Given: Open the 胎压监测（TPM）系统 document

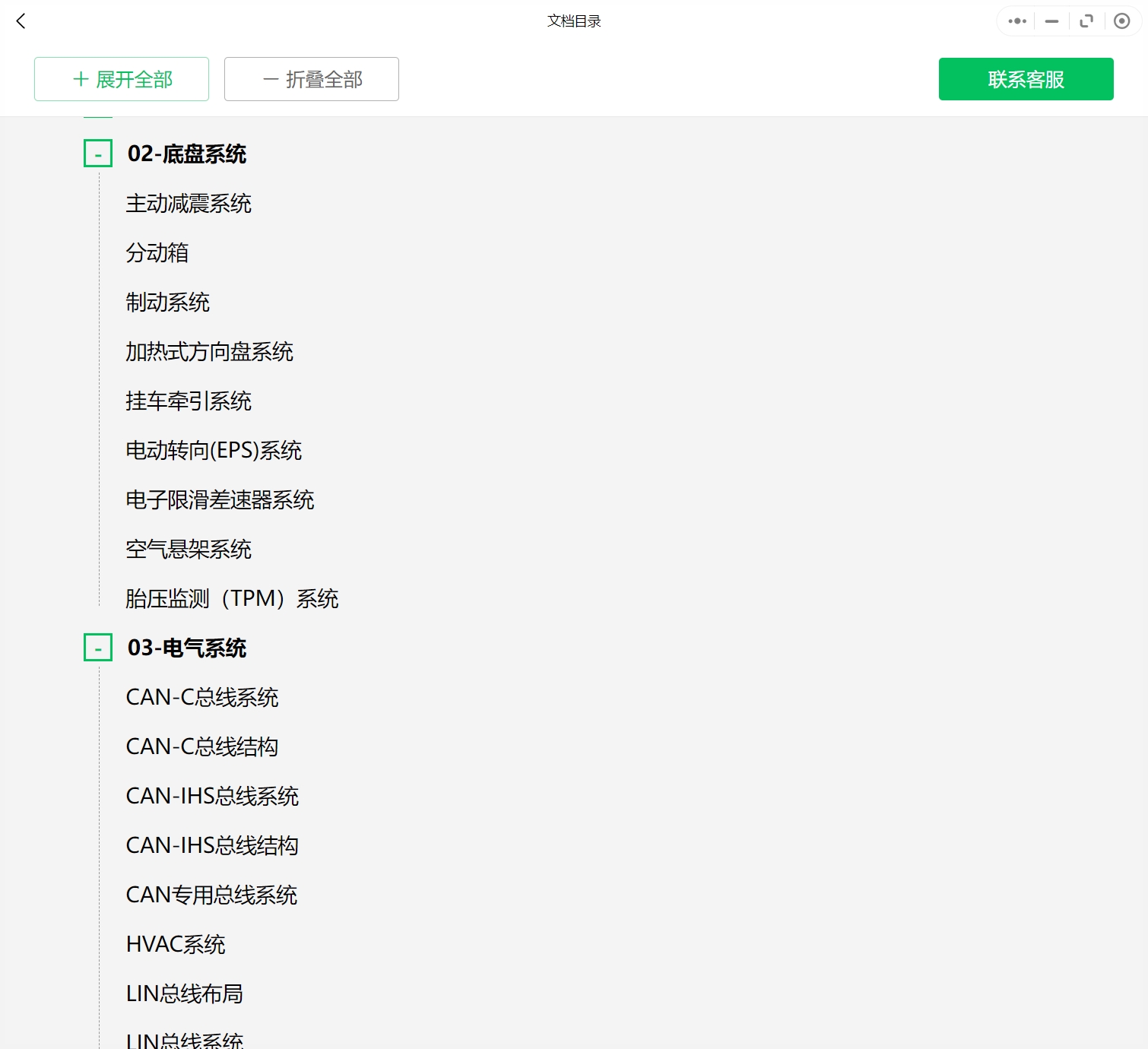Looking at the screenshot, I should coord(232,599).
